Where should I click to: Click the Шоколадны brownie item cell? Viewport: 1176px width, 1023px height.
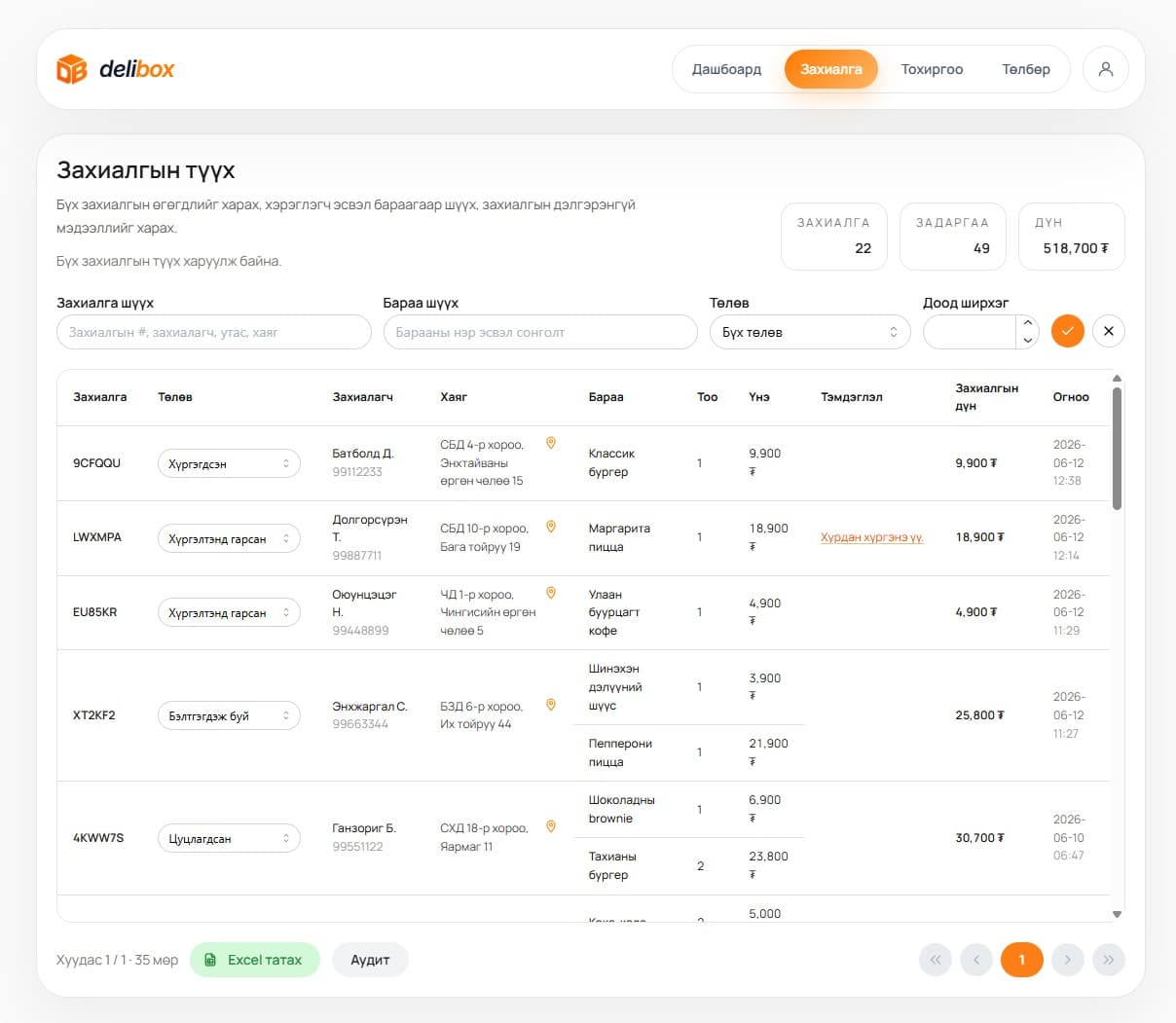[x=622, y=809]
